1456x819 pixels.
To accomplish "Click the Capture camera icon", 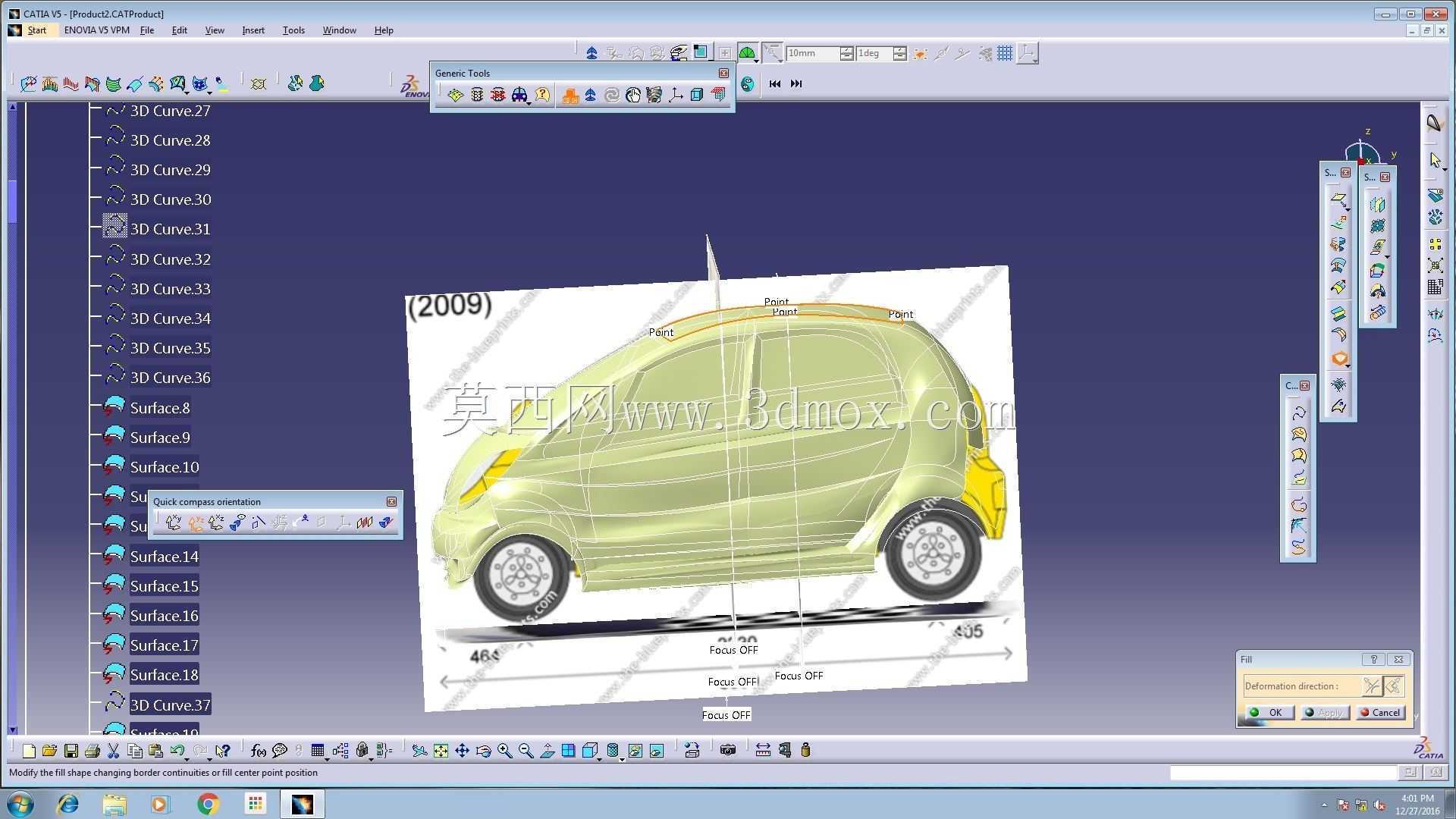I will [x=728, y=751].
